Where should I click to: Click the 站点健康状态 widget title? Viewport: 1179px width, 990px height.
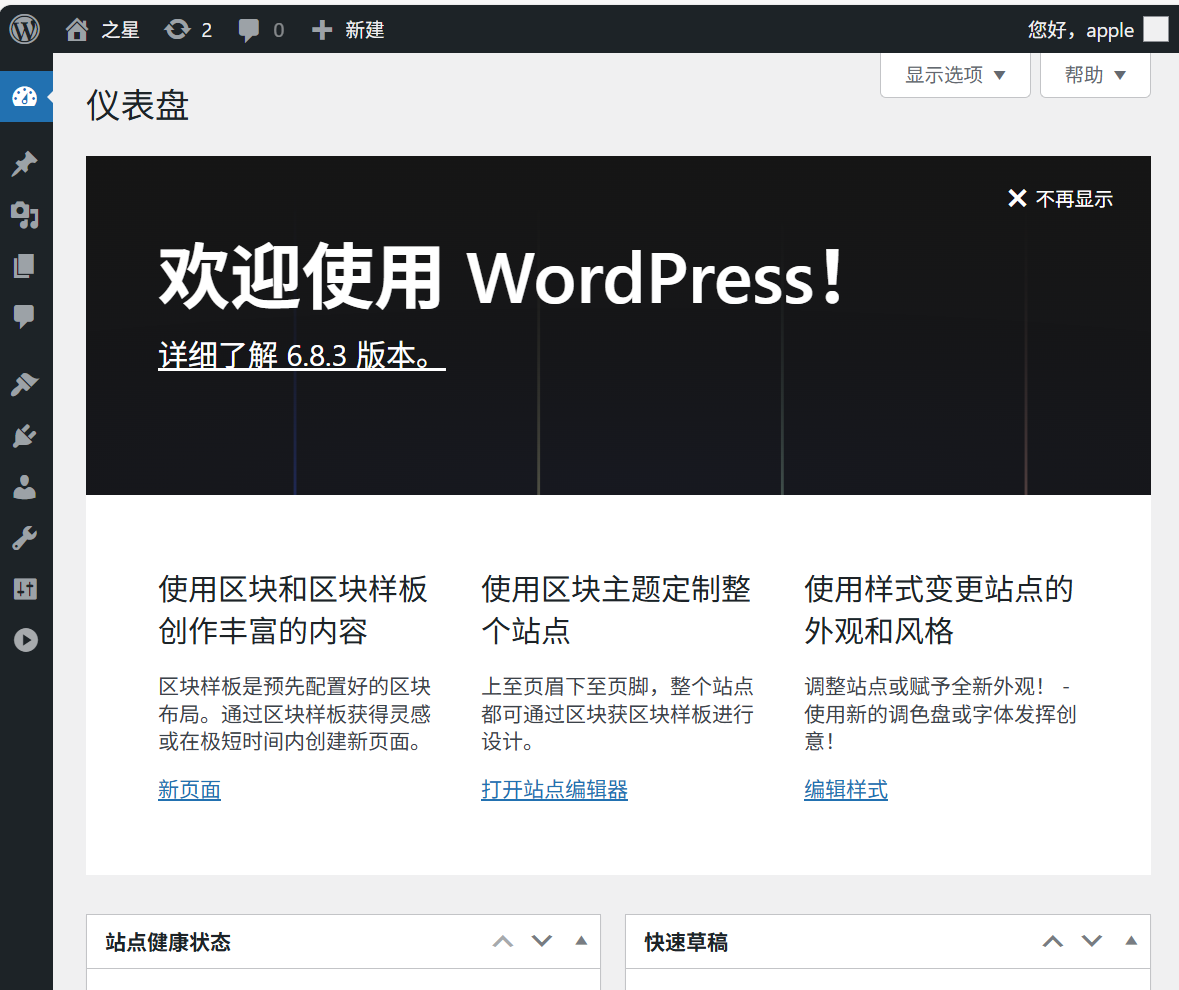[x=168, y=942]
